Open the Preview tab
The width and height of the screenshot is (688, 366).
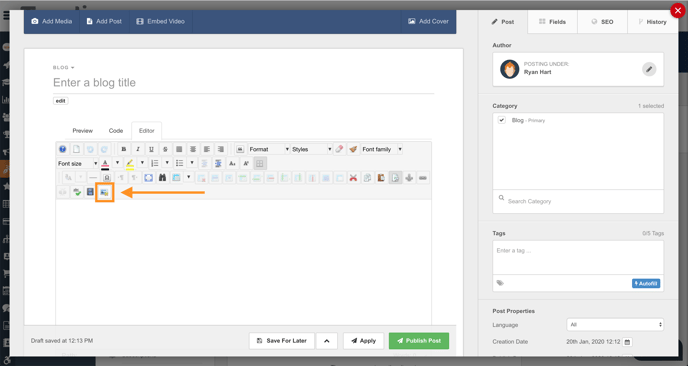pos(82,131)
